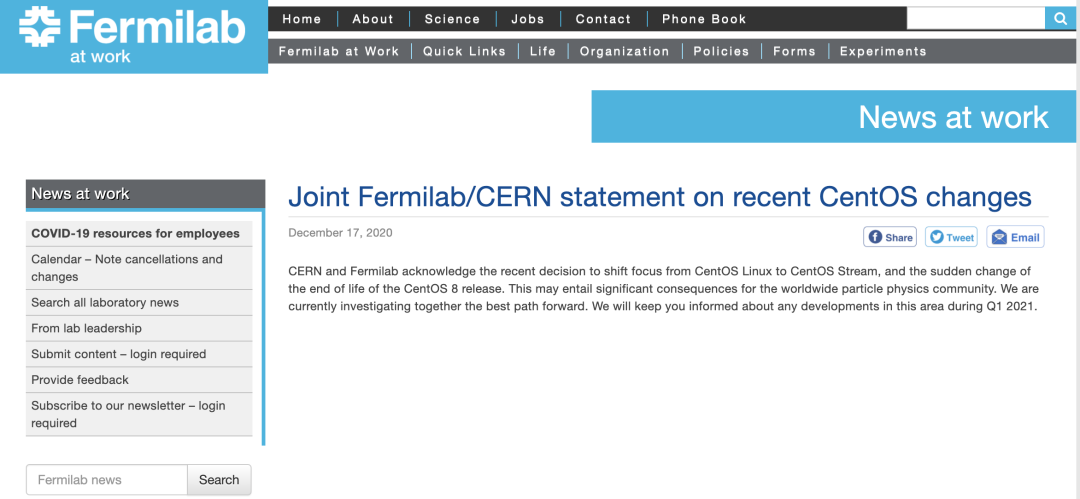
Task: Open the From lab leadership link
Action: 86,328
